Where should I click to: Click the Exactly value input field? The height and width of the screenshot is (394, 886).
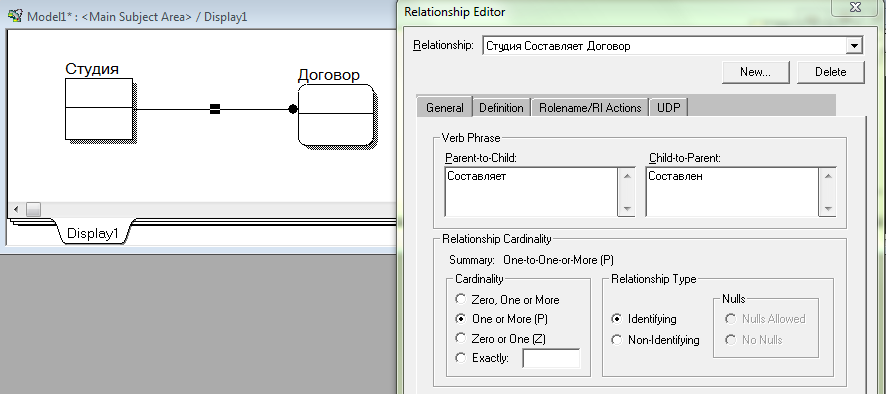tap(551, 358)
